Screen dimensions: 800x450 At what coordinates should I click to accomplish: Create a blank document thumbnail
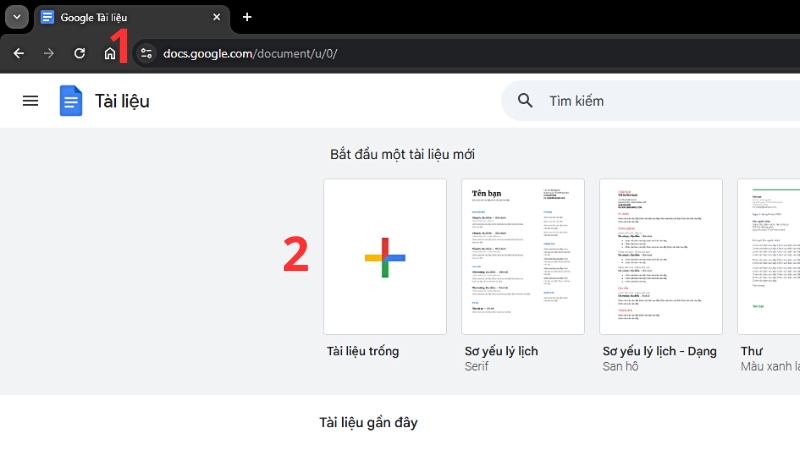point(385,257)
